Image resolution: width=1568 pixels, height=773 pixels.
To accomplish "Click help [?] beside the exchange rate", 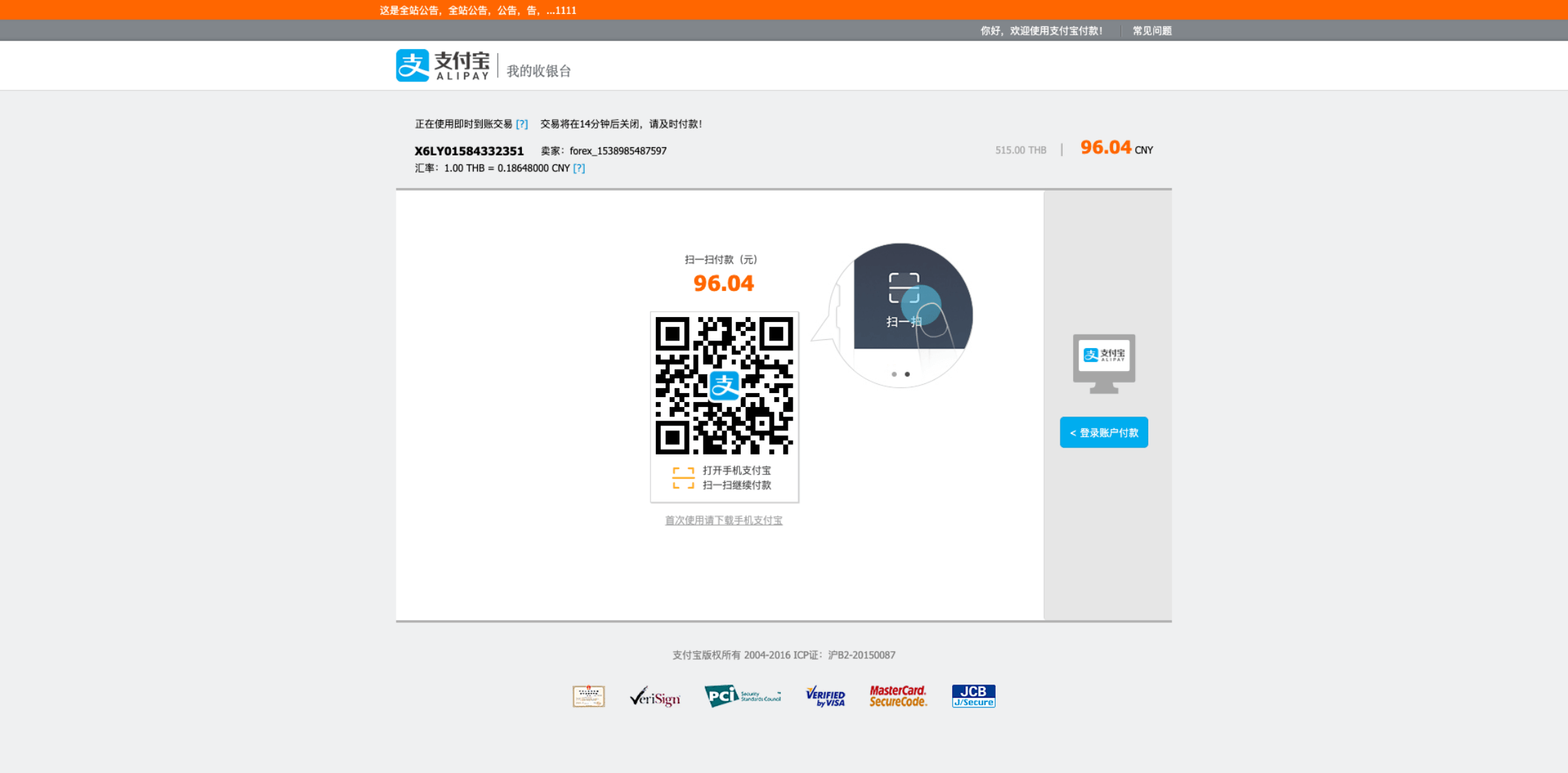I will [579, 169].
